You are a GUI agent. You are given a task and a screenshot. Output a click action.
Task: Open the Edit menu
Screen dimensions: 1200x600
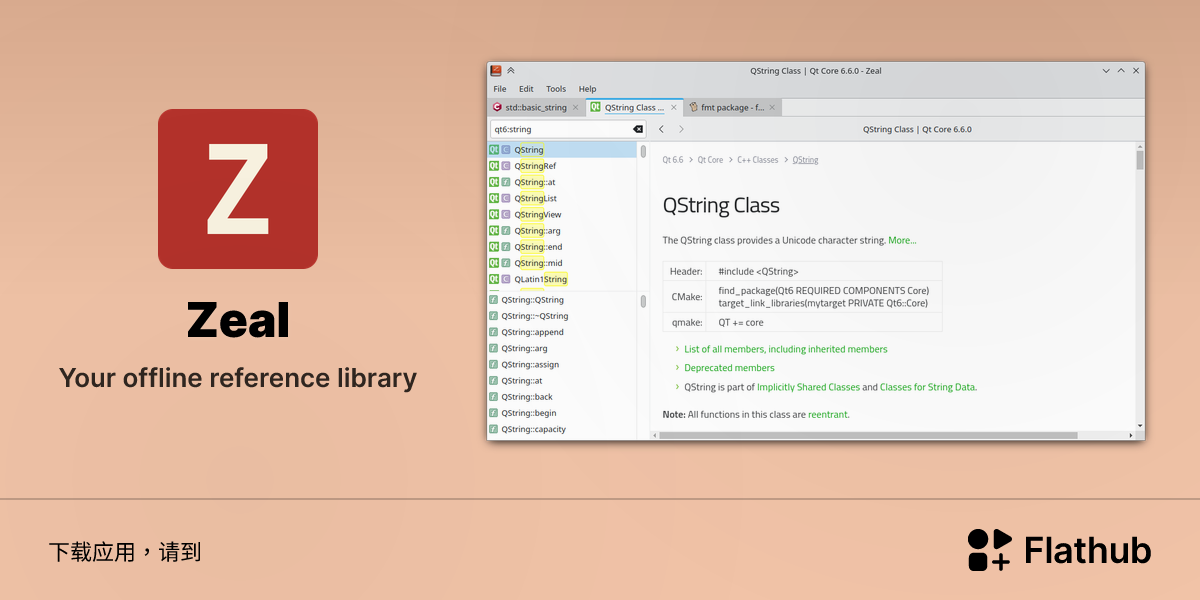click(526, 89)
